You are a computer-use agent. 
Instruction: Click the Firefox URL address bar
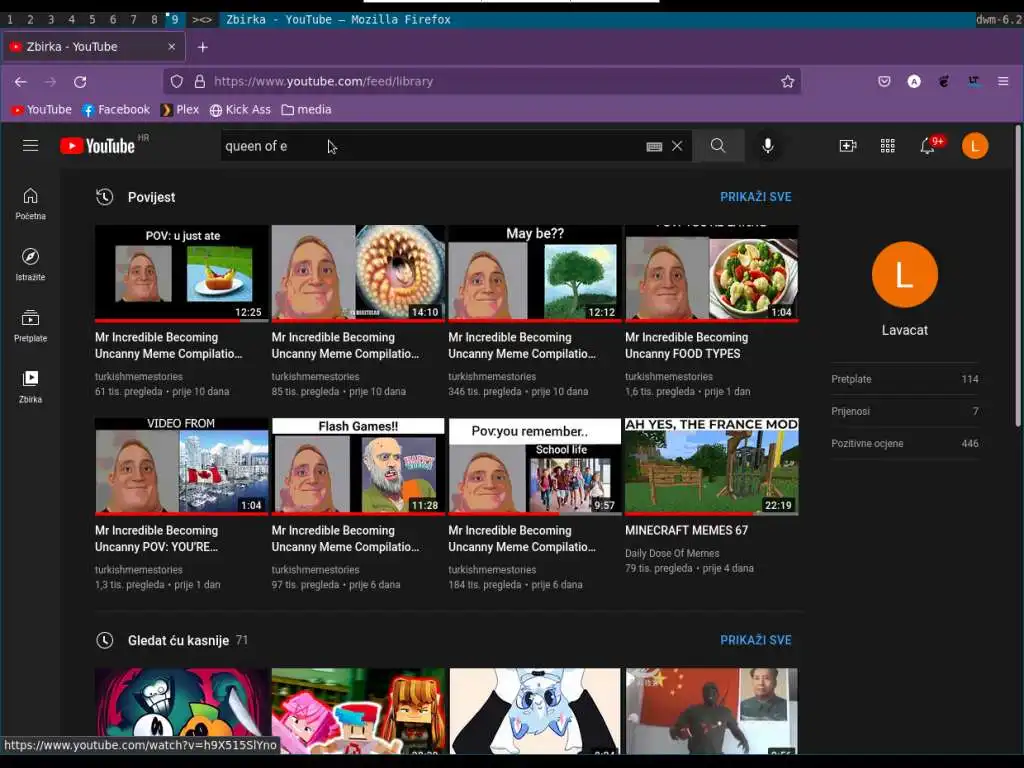tap(483, 82)
